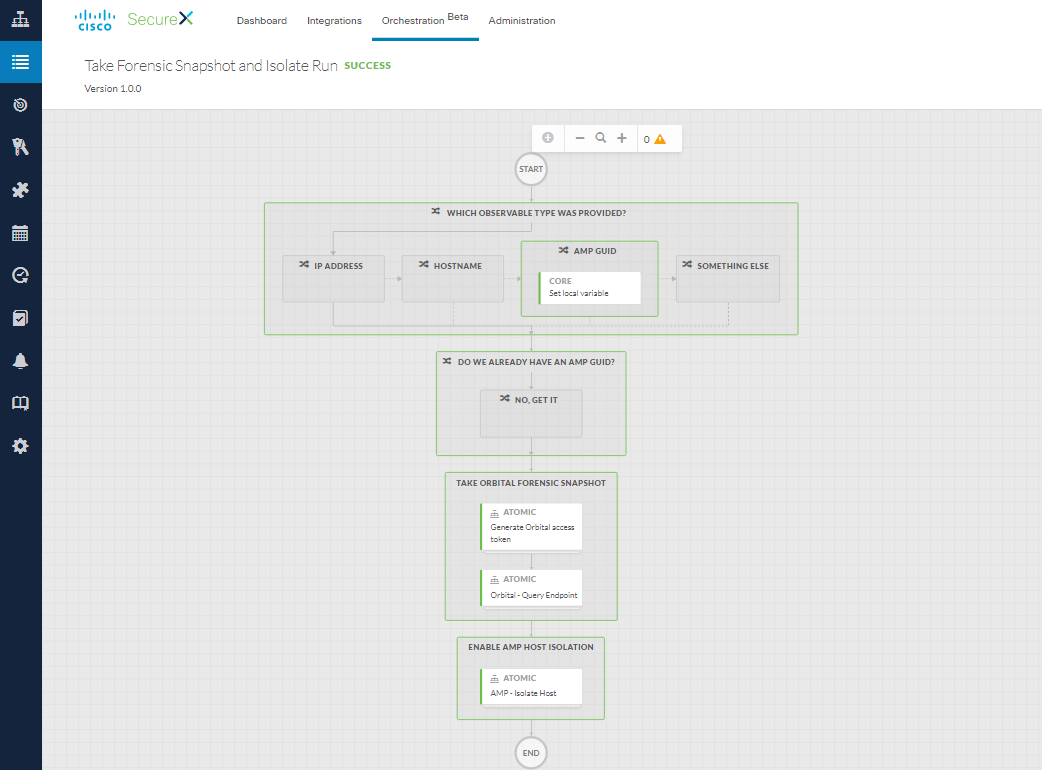Open the open-book sidebar icon
Viewport: 1042px width, 770px height.
click(21, 403)
